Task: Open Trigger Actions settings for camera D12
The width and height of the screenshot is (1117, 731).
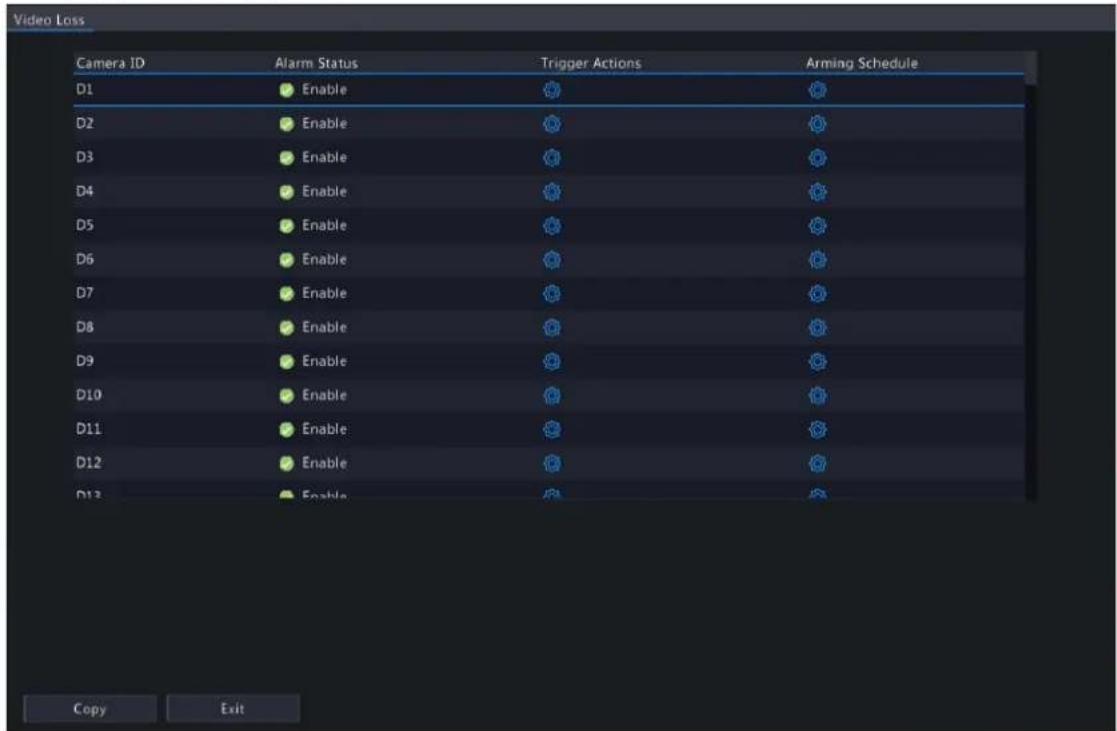Action: (x=552, y=464)
